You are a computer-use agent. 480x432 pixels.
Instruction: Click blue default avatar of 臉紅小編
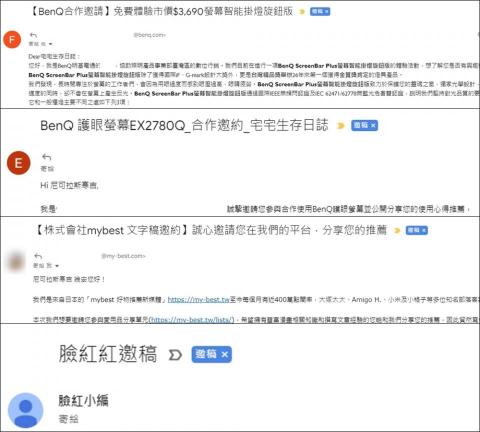pyautogui.click(x=26, y=410)
